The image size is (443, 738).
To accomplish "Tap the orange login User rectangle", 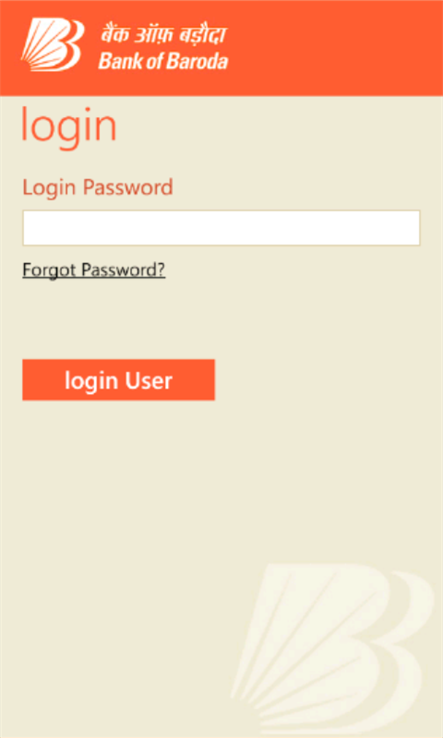I will pyautogui.click(x=119, y=380).
